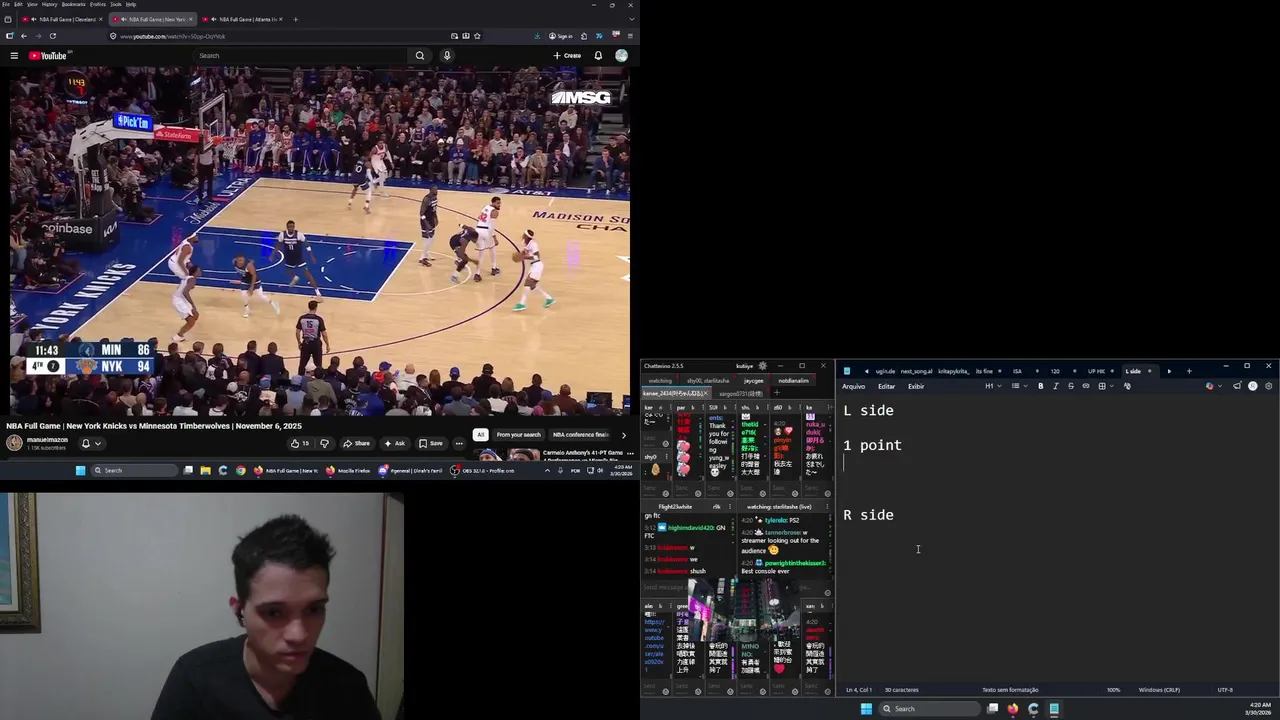Insert link icon in Notepad
The width and height of the screenshot is (1280, 720).
tap(1086, 386)
